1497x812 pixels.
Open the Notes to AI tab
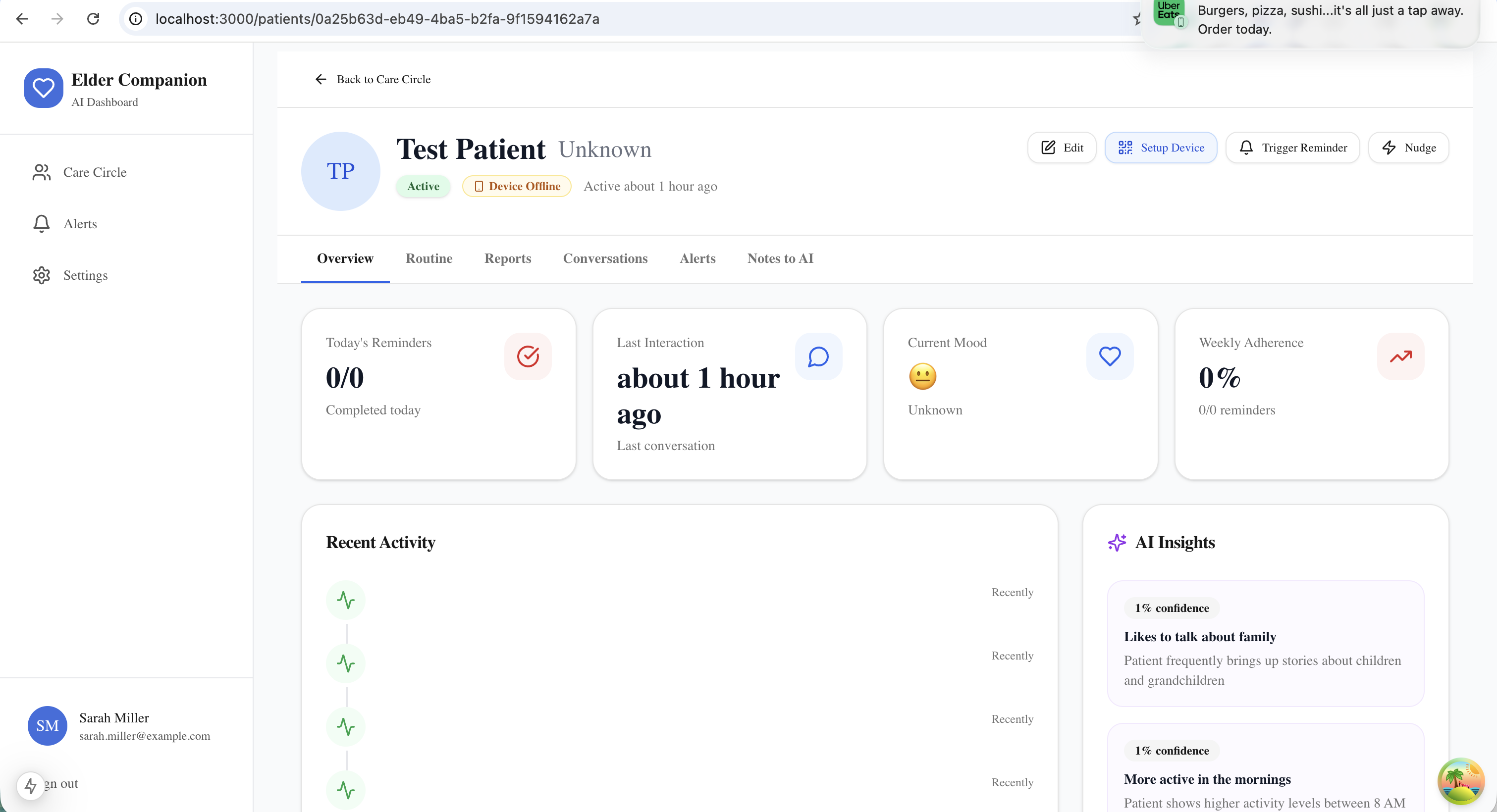(780, 258)
